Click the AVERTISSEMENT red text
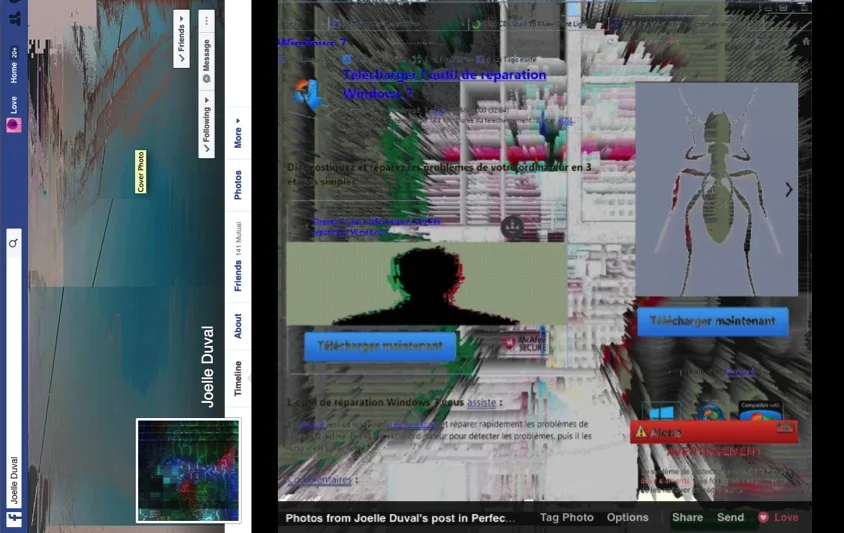The width and height of the screenshot is (844, 533). click(x=714, y=452)
